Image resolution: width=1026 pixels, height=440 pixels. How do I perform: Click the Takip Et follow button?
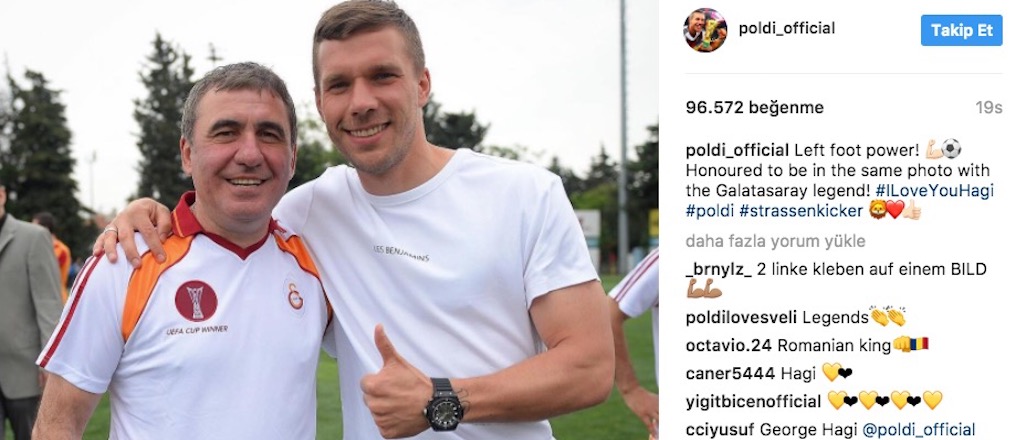961,30
